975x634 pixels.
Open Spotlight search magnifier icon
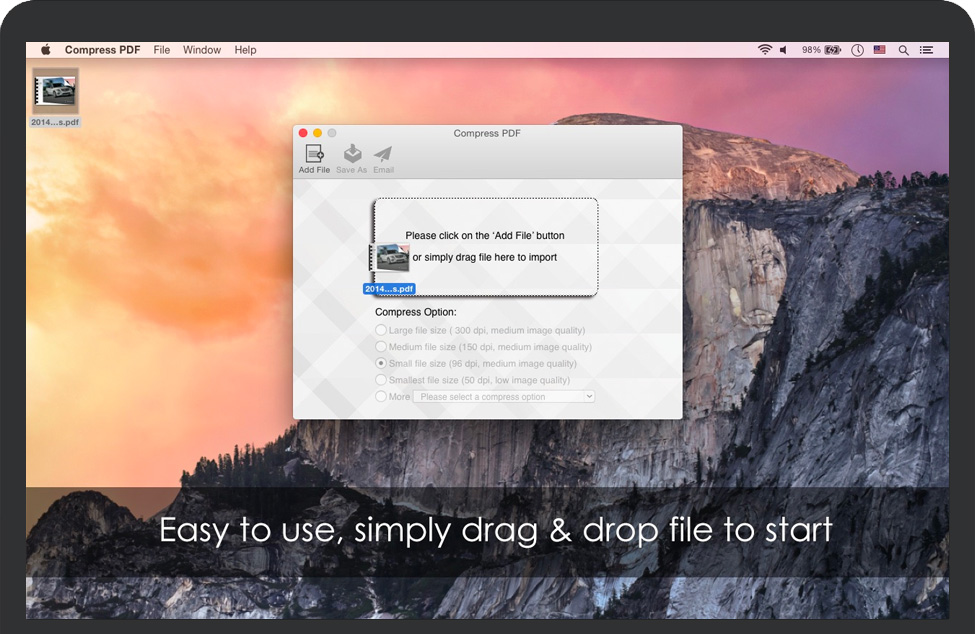pyautogui.click(x=904, y=50)
